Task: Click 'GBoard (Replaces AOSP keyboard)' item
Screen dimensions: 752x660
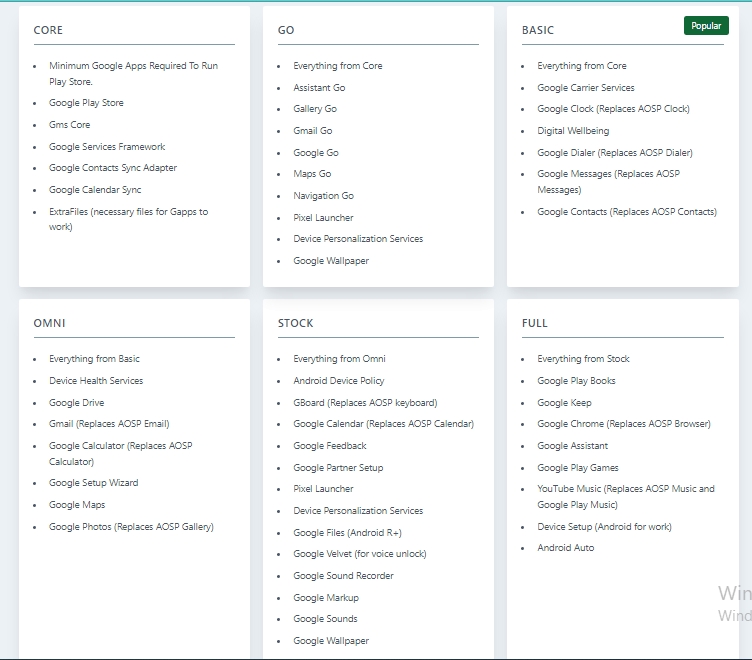Action: point(365,403)
